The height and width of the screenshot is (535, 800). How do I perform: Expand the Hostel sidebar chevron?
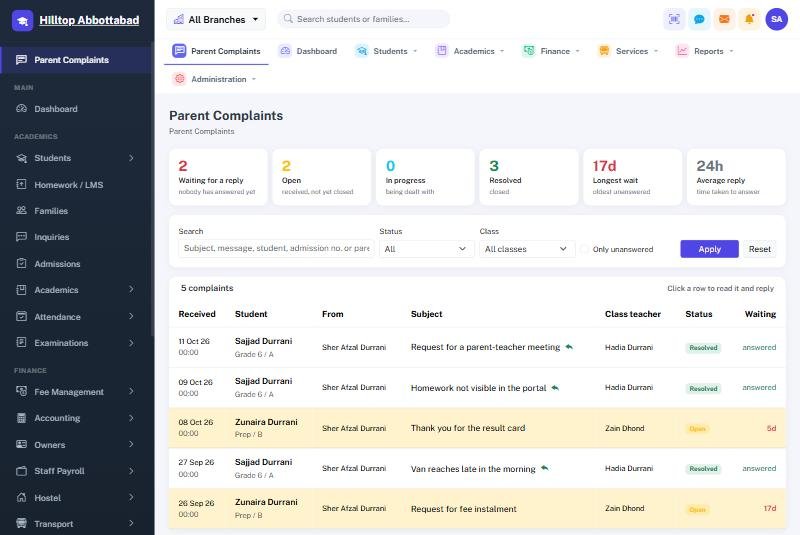point(131,497)
